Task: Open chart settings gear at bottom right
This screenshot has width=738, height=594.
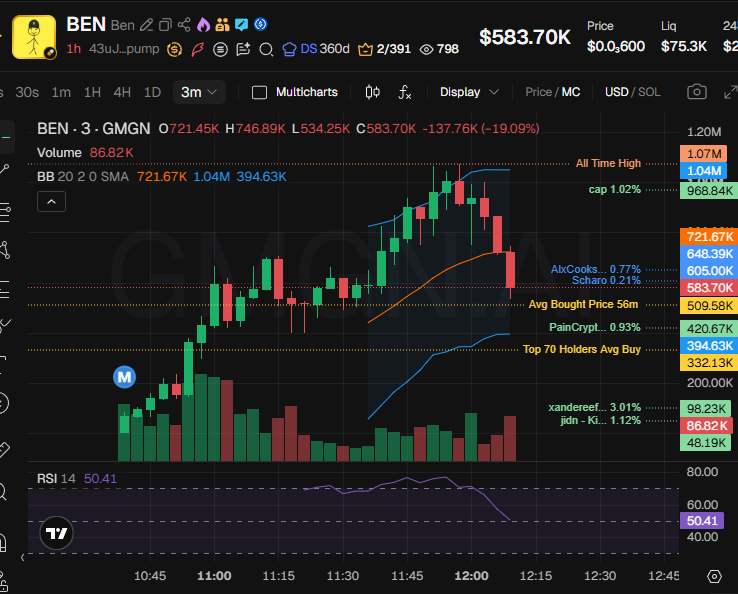Action: [x=714, y=576]
